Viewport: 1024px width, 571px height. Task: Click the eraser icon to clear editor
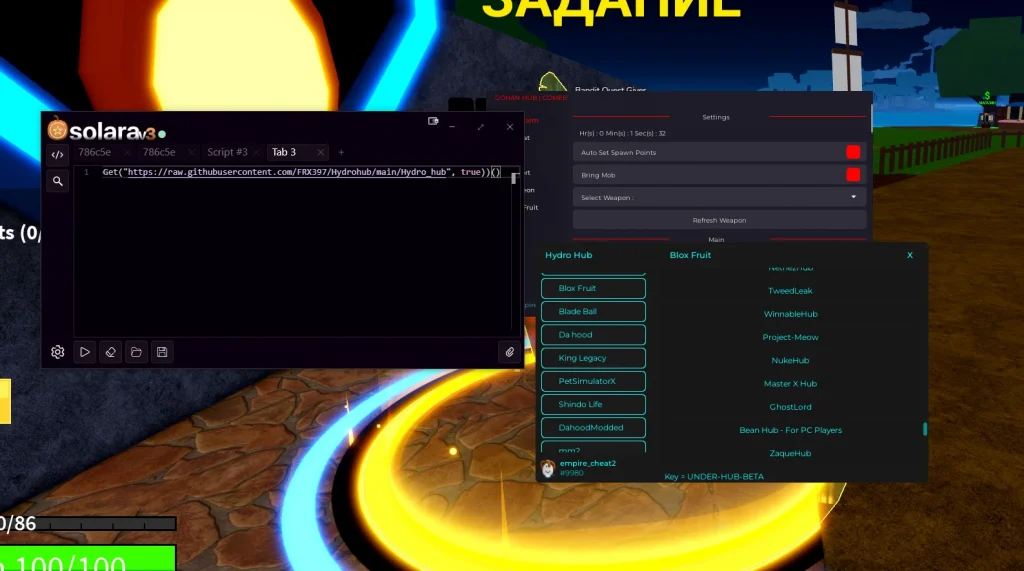(111, 352)
